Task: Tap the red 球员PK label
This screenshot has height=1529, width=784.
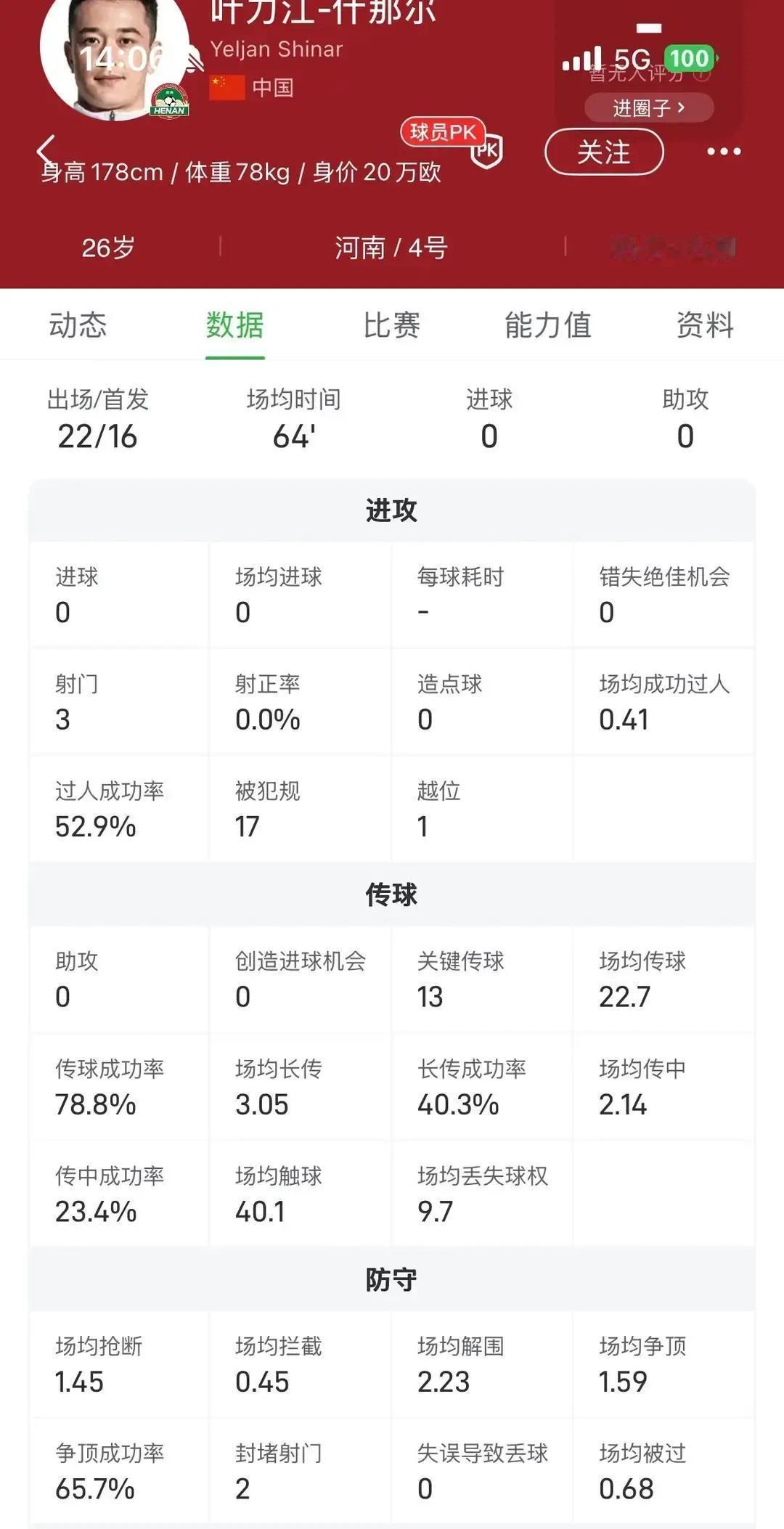Action: 442,131
